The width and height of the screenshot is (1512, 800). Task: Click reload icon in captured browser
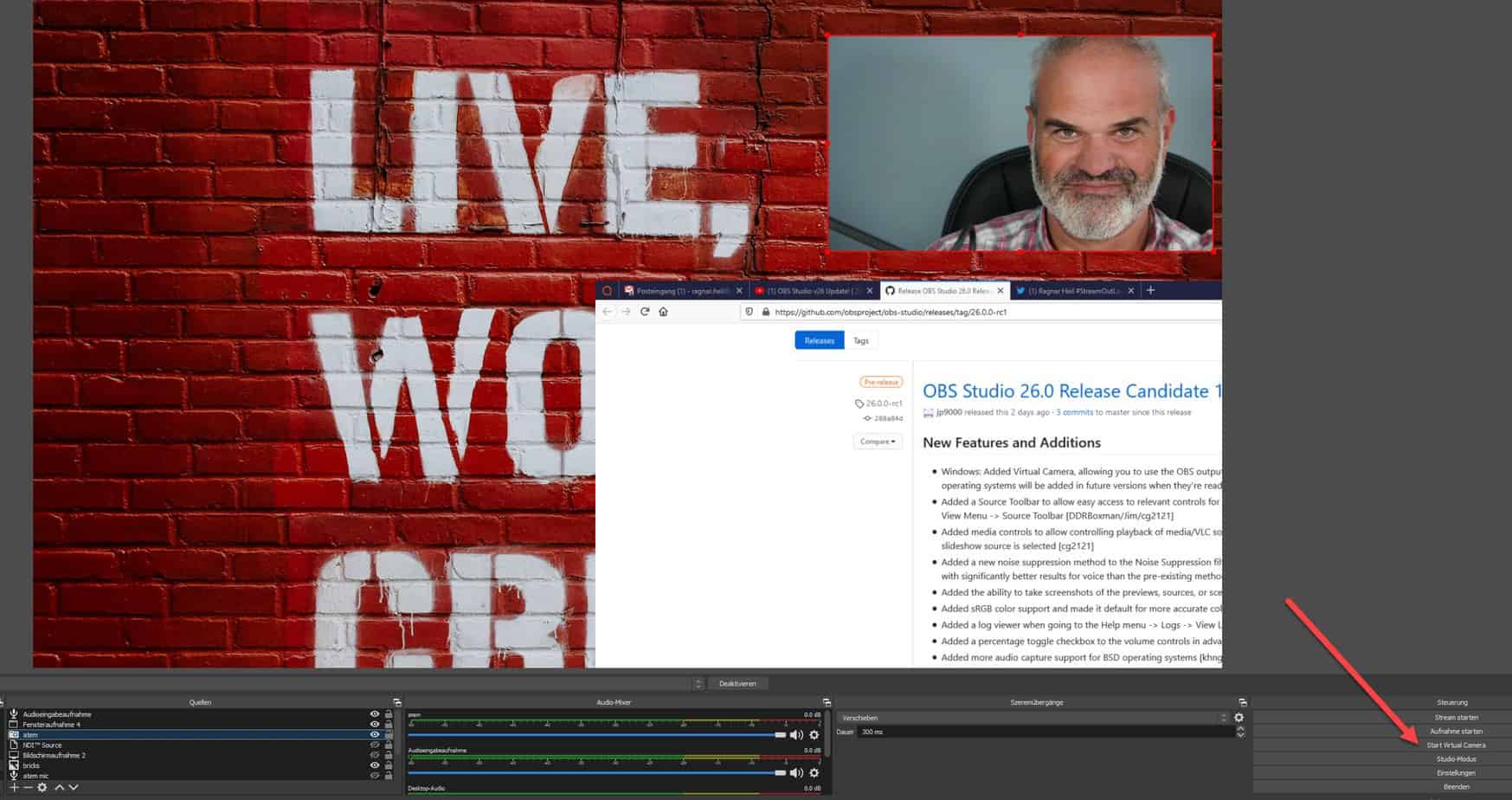click(x=645, y=312)
